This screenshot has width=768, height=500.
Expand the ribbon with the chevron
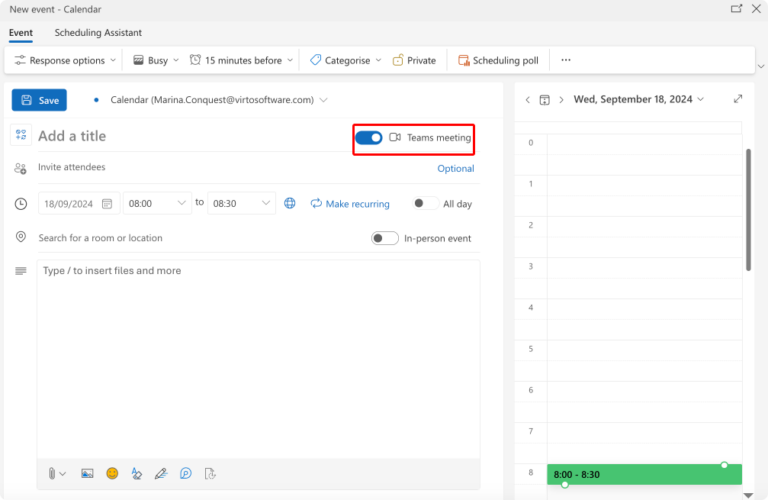(x=761, y=66)
